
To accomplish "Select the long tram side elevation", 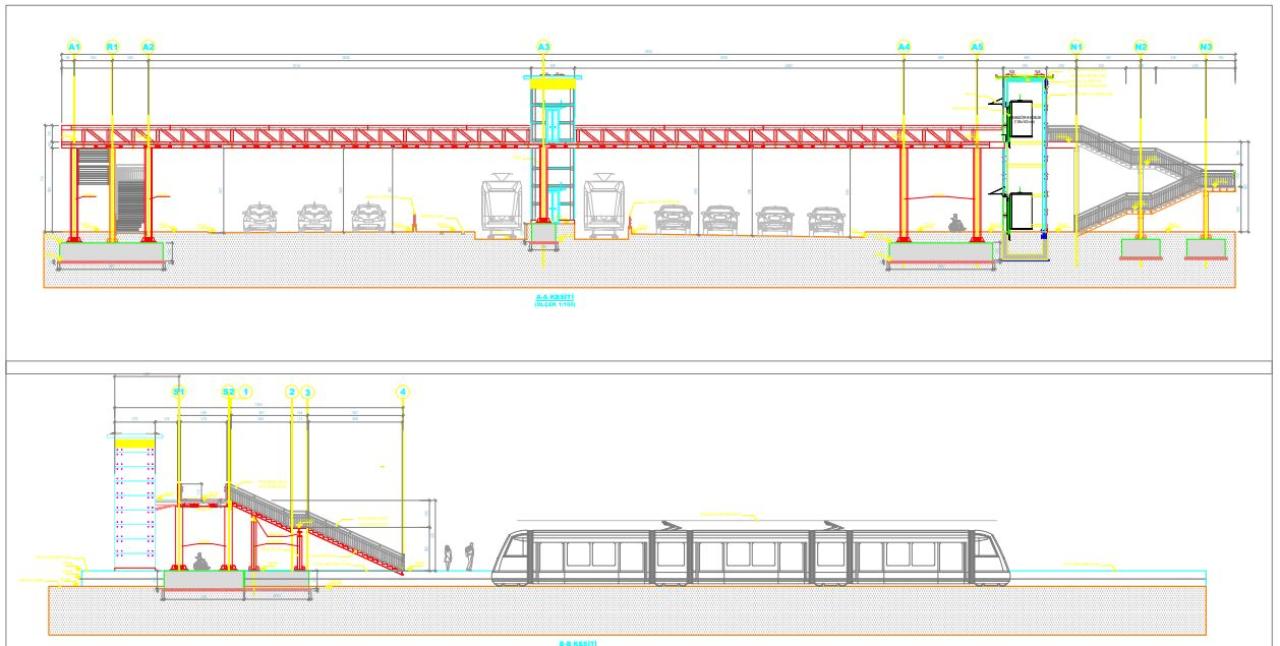I will (750, 555).
